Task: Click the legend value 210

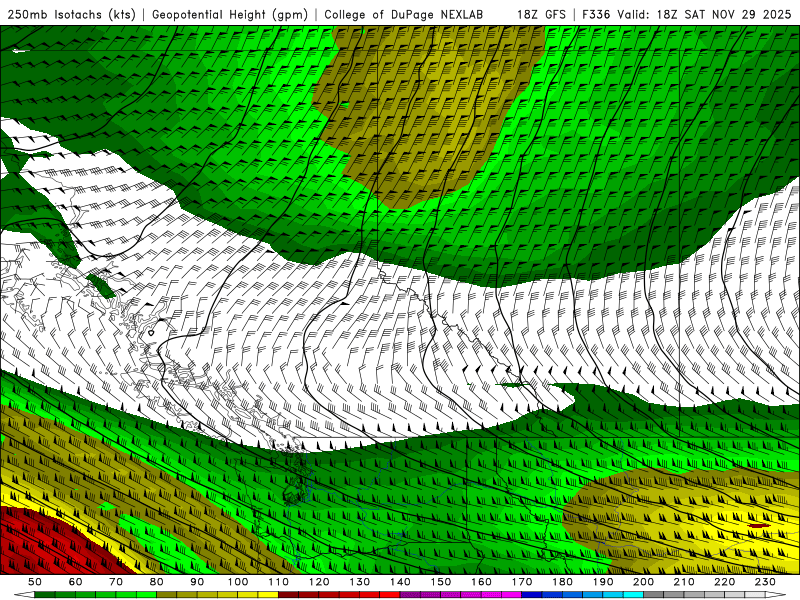Action: 684,582
